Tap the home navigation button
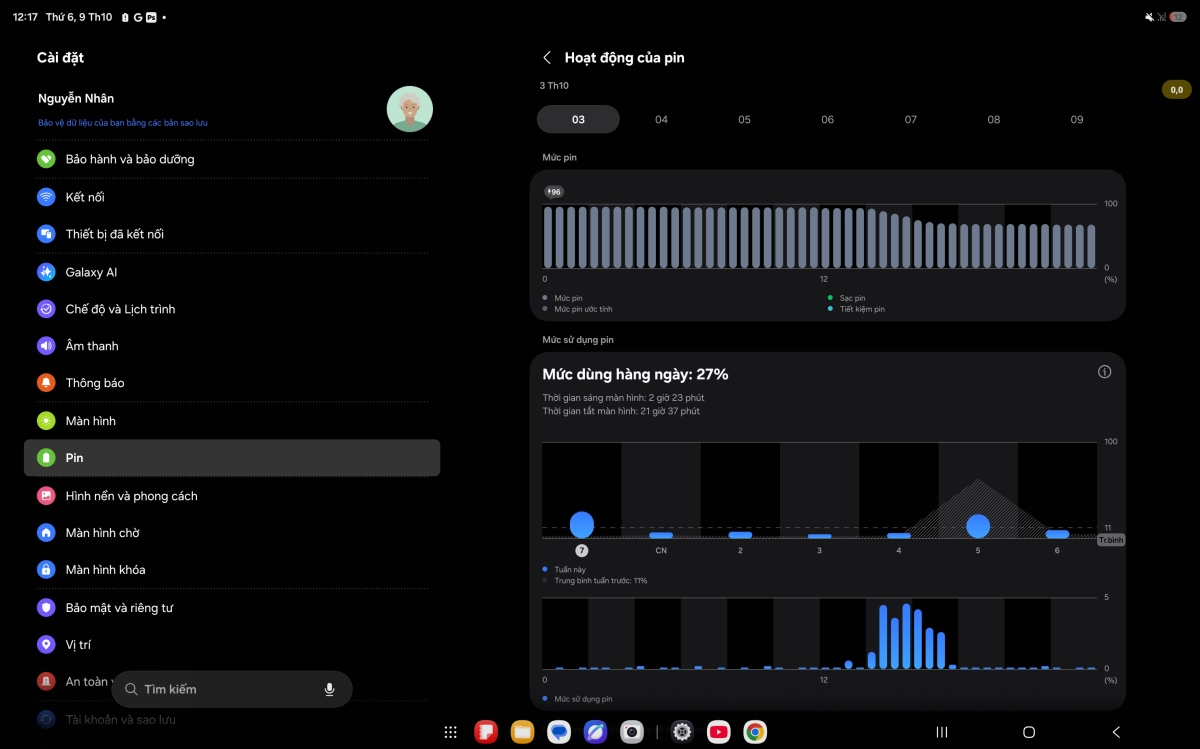Image resolution: width=1200 pixels, height=749 pixels. pos(1028,732)
